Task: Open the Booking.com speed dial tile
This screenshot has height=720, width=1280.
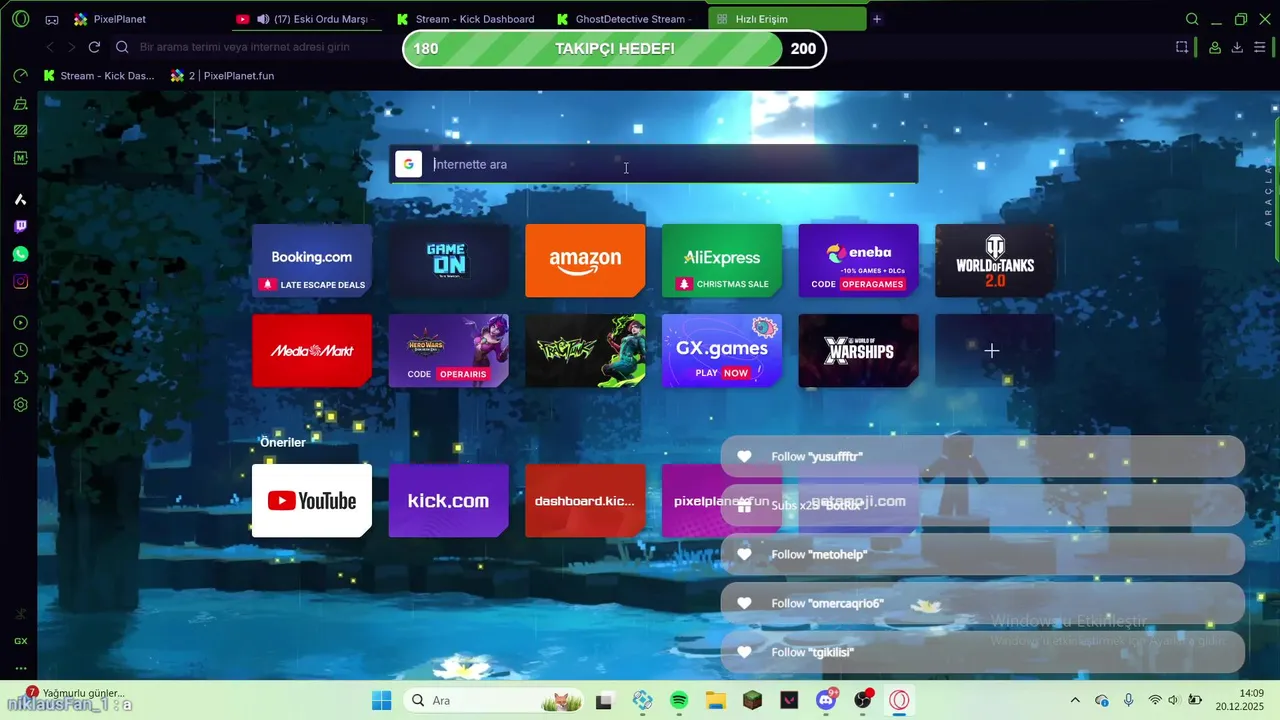Action: point(312,260)
